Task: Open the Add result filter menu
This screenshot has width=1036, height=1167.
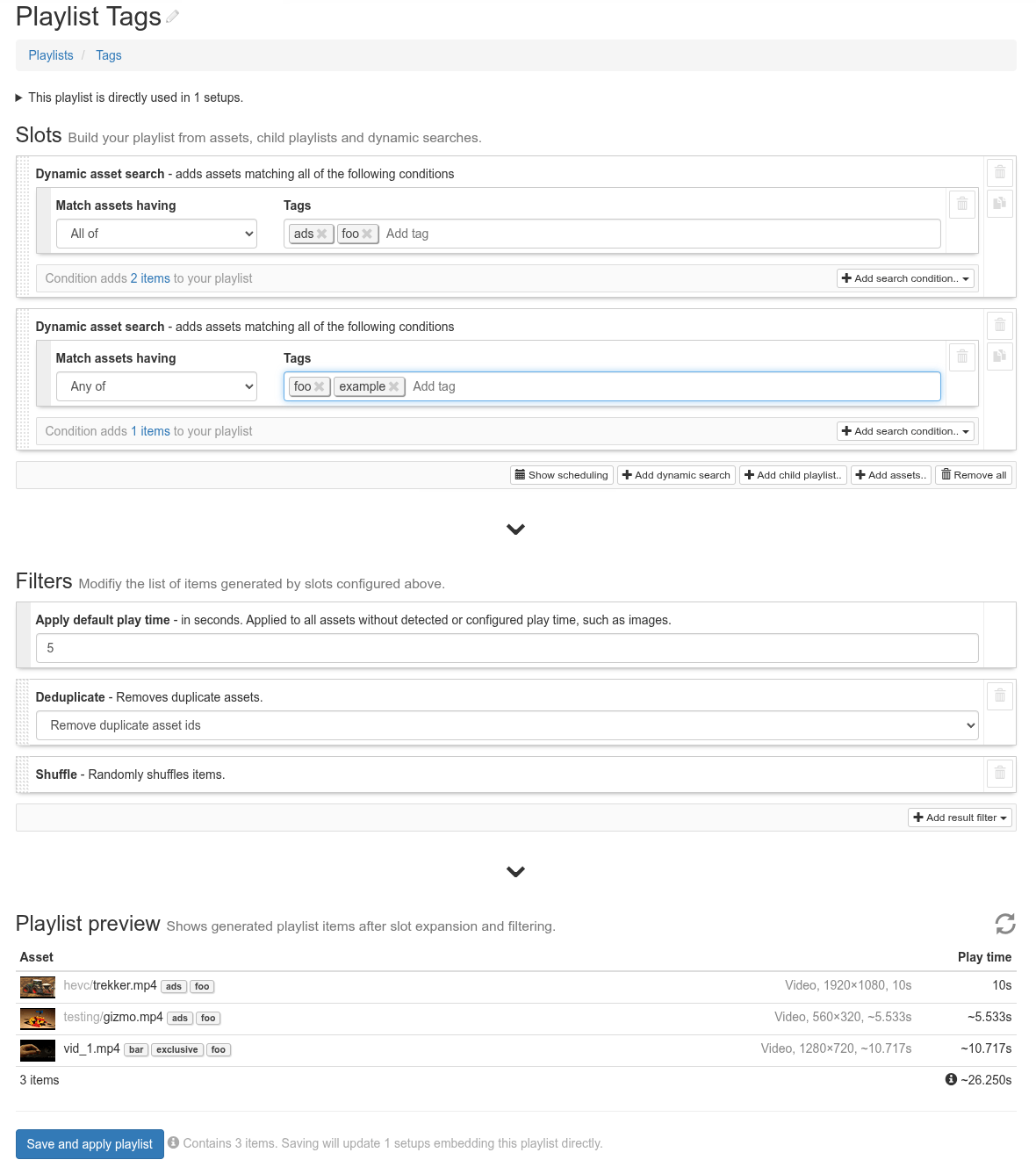Action: pyautogui.click(x=960, y=818)
